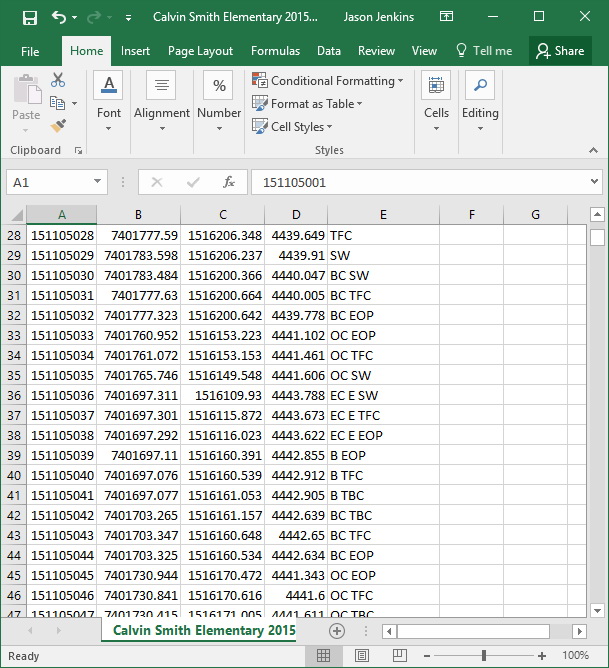Click the Ribbon Display Options icon
This screenshot has width=609, height=668.
(x=446, y=17)
